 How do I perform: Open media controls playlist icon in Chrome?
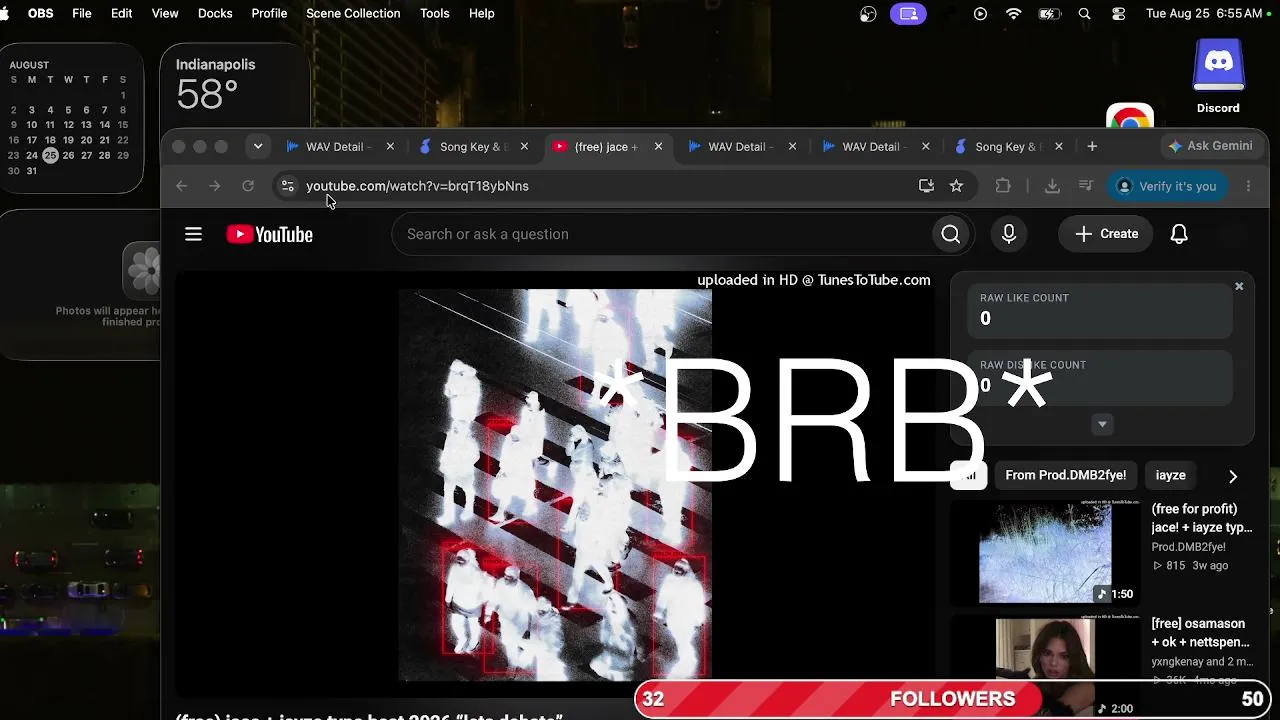(1085, 186)
